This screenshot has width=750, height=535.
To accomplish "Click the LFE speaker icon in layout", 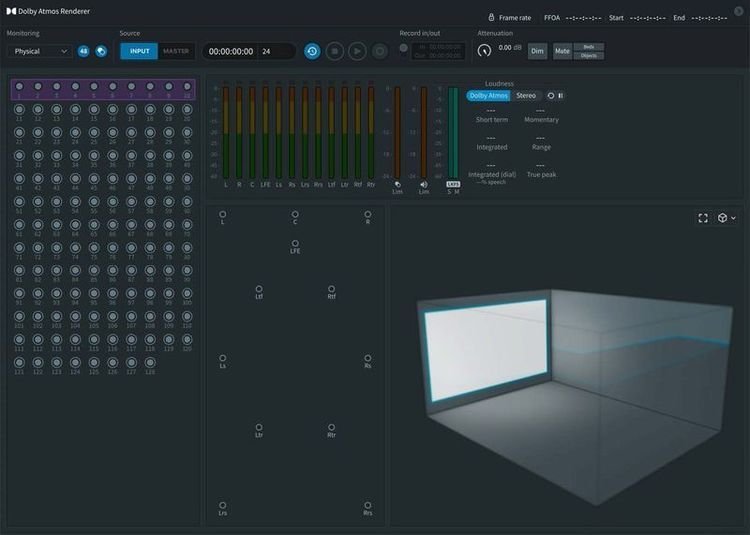I will click(295, 243).
